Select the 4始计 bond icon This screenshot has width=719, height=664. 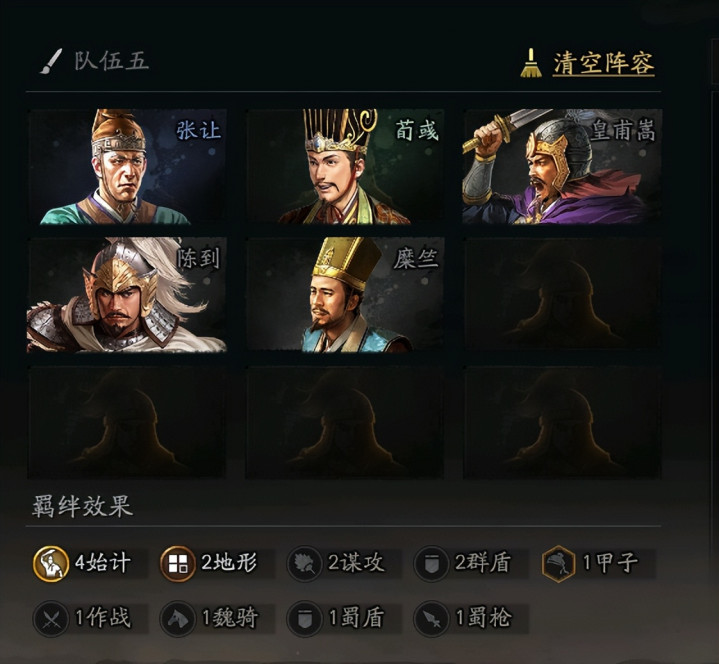click(x=51, y=564)
